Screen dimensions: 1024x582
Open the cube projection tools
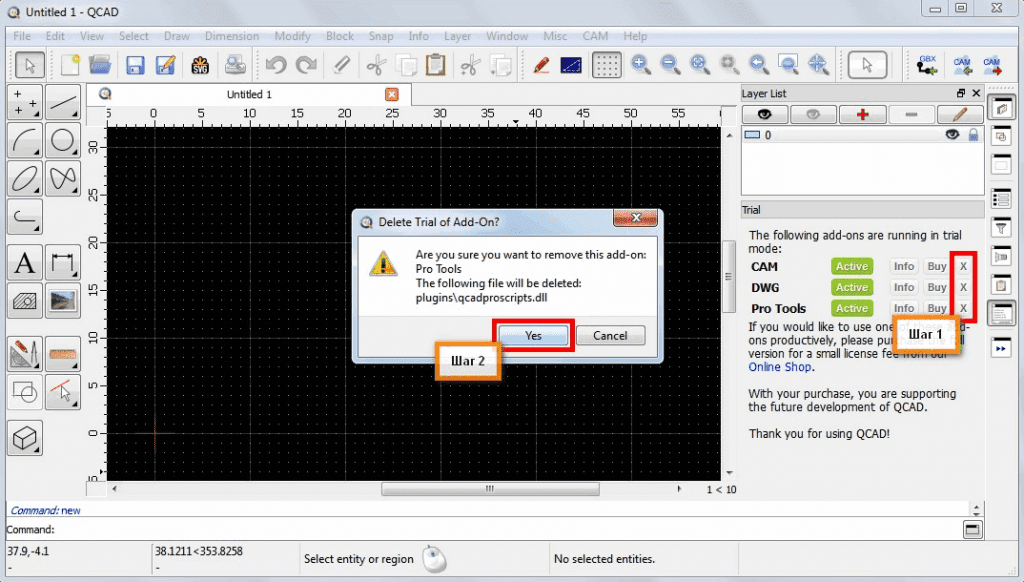click(25, 438)
